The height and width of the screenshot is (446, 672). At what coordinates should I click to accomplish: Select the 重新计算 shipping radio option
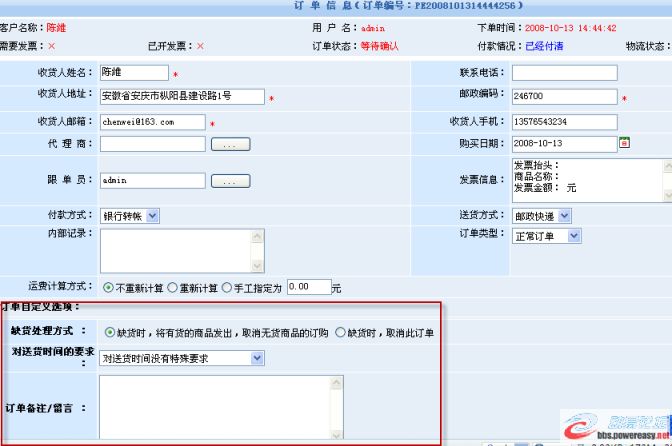click(172, 287)
